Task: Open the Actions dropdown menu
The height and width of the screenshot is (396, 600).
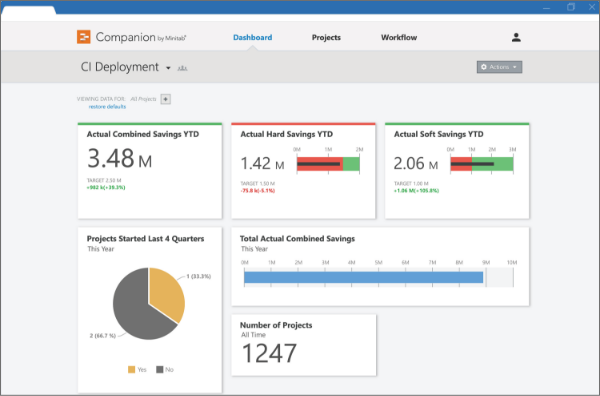Action: pos(499,67)
